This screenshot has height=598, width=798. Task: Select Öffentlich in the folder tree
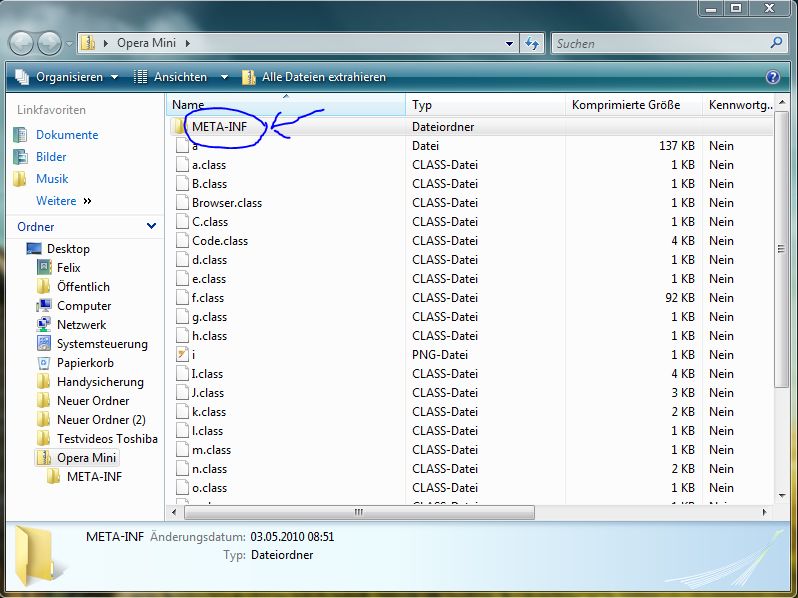[83, 287]
